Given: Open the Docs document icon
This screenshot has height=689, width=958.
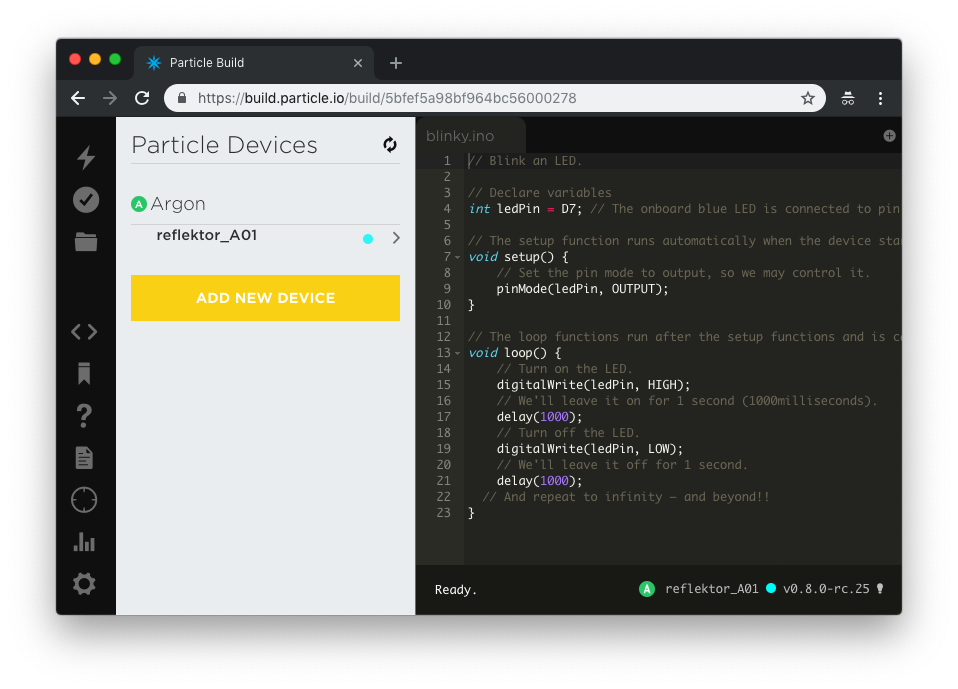Looking at the screenshot, I should pos(84,458).
